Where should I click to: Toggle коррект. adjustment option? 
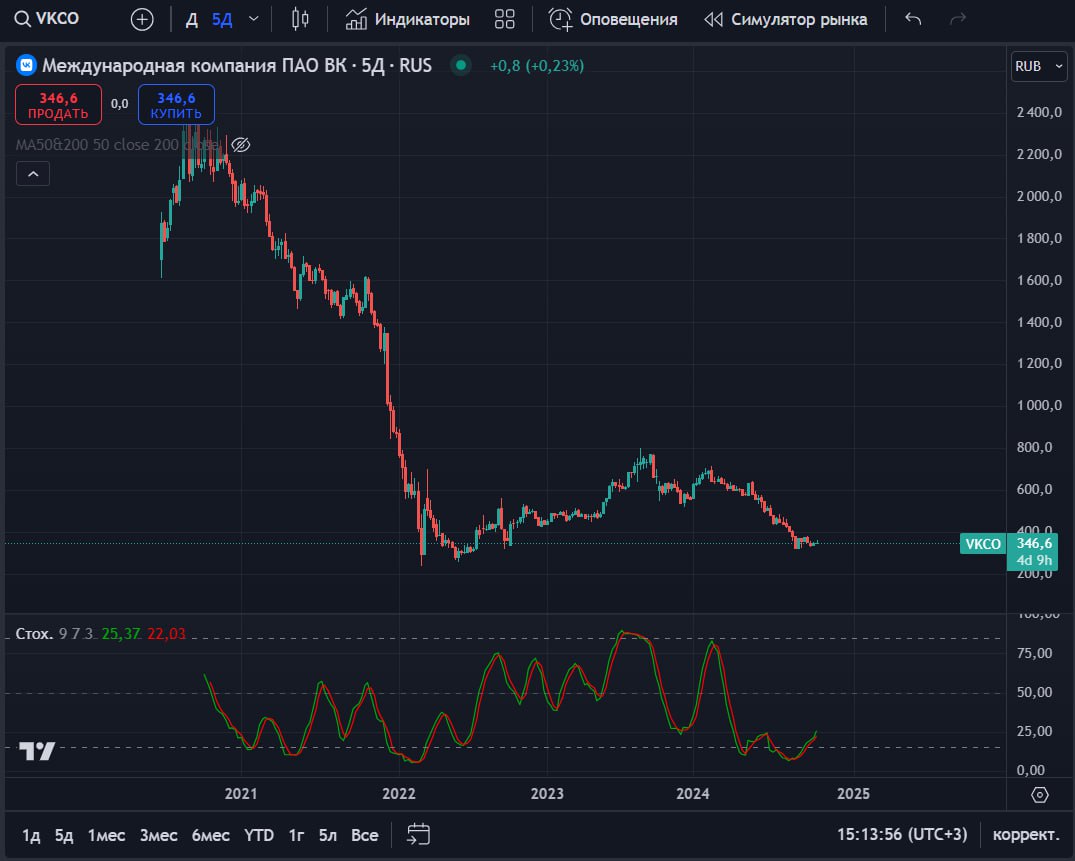coord(1026,834)
